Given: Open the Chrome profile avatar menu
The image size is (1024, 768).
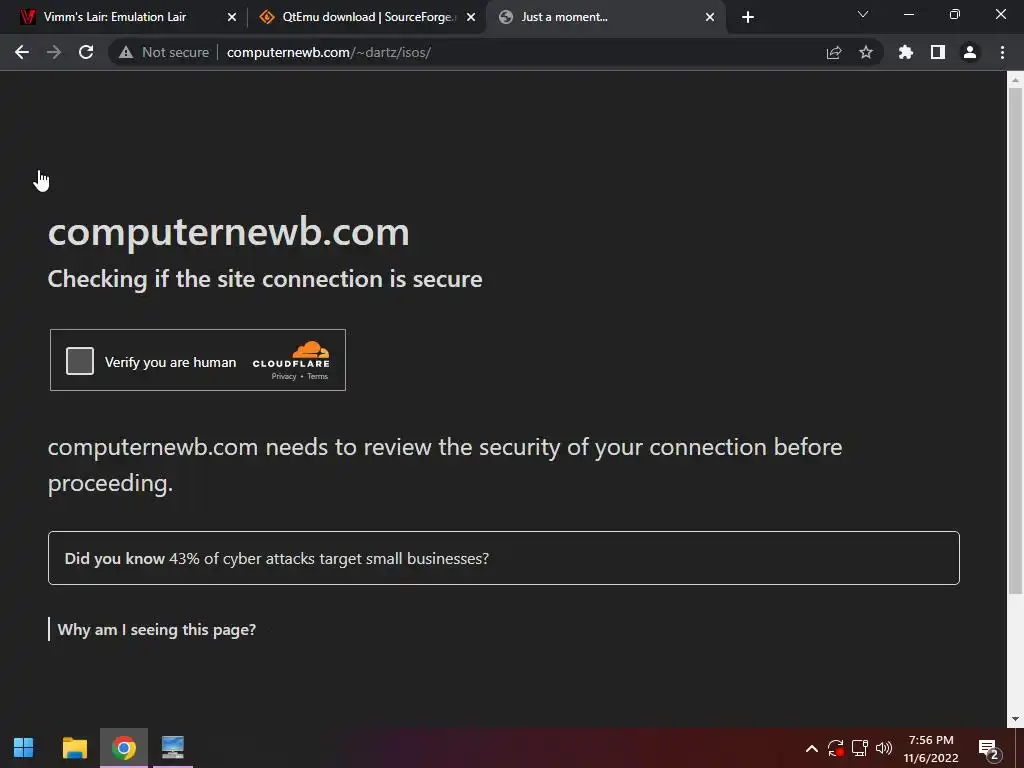Looking at the screenshot, I should pos(970,52).
